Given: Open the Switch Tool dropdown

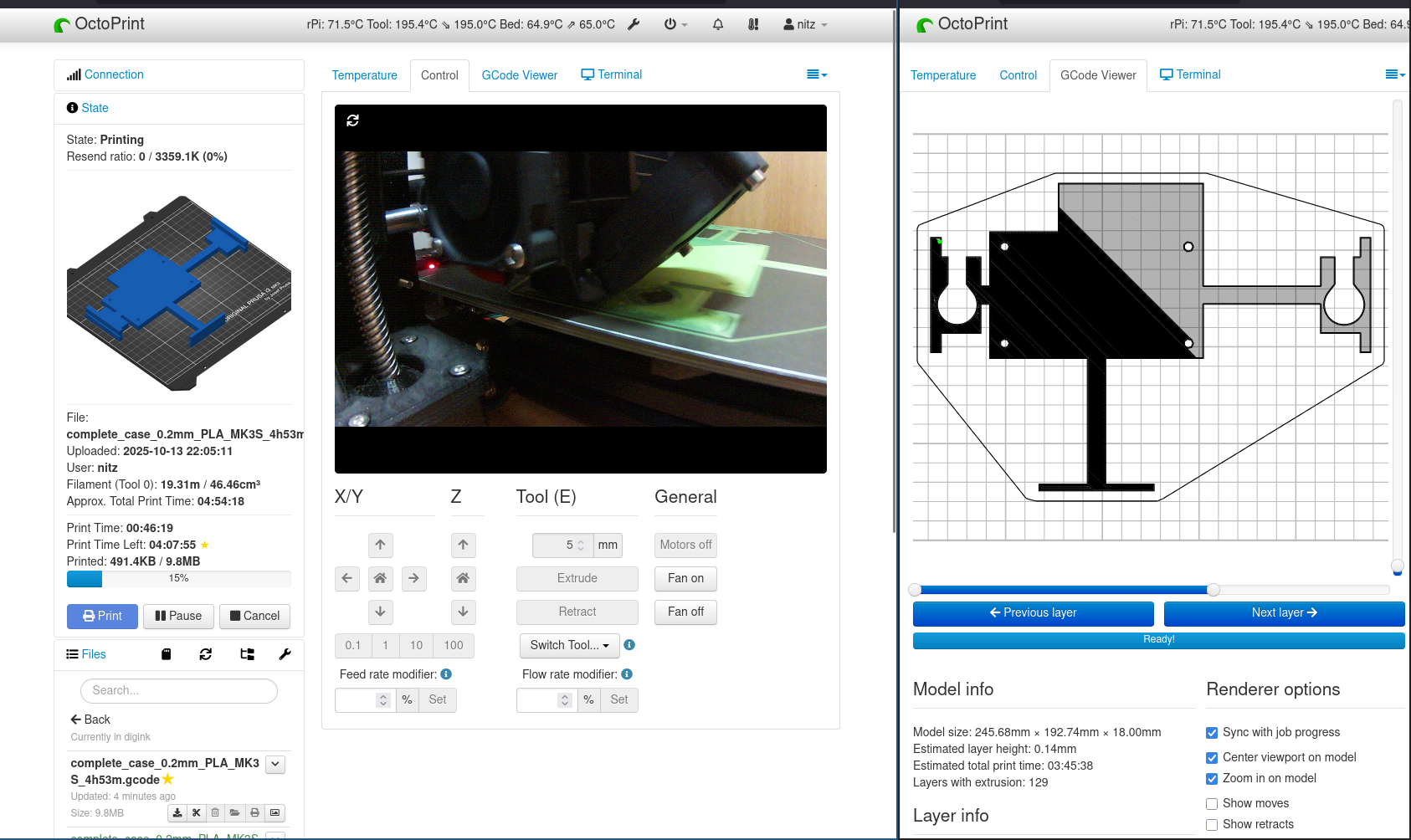Looking at the screenshot, I should click(569, 645).
